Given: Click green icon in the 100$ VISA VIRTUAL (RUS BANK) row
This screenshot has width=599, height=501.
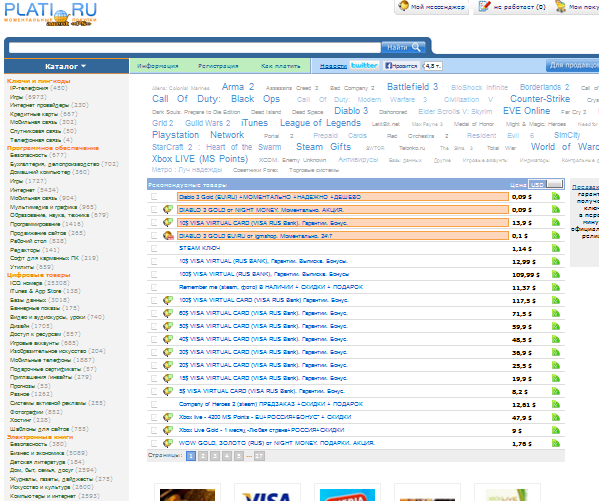Looking at the screenshot, I should pos(556,274).
